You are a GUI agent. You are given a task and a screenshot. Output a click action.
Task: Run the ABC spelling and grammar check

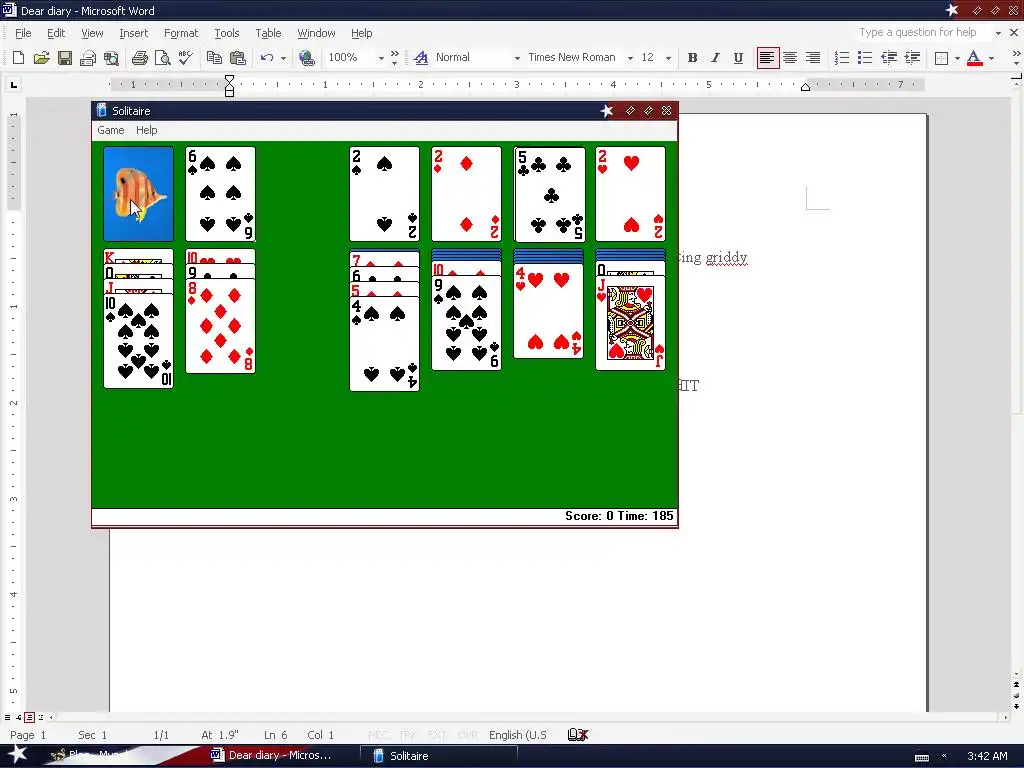pyautogui.click(x=186, y=58)
